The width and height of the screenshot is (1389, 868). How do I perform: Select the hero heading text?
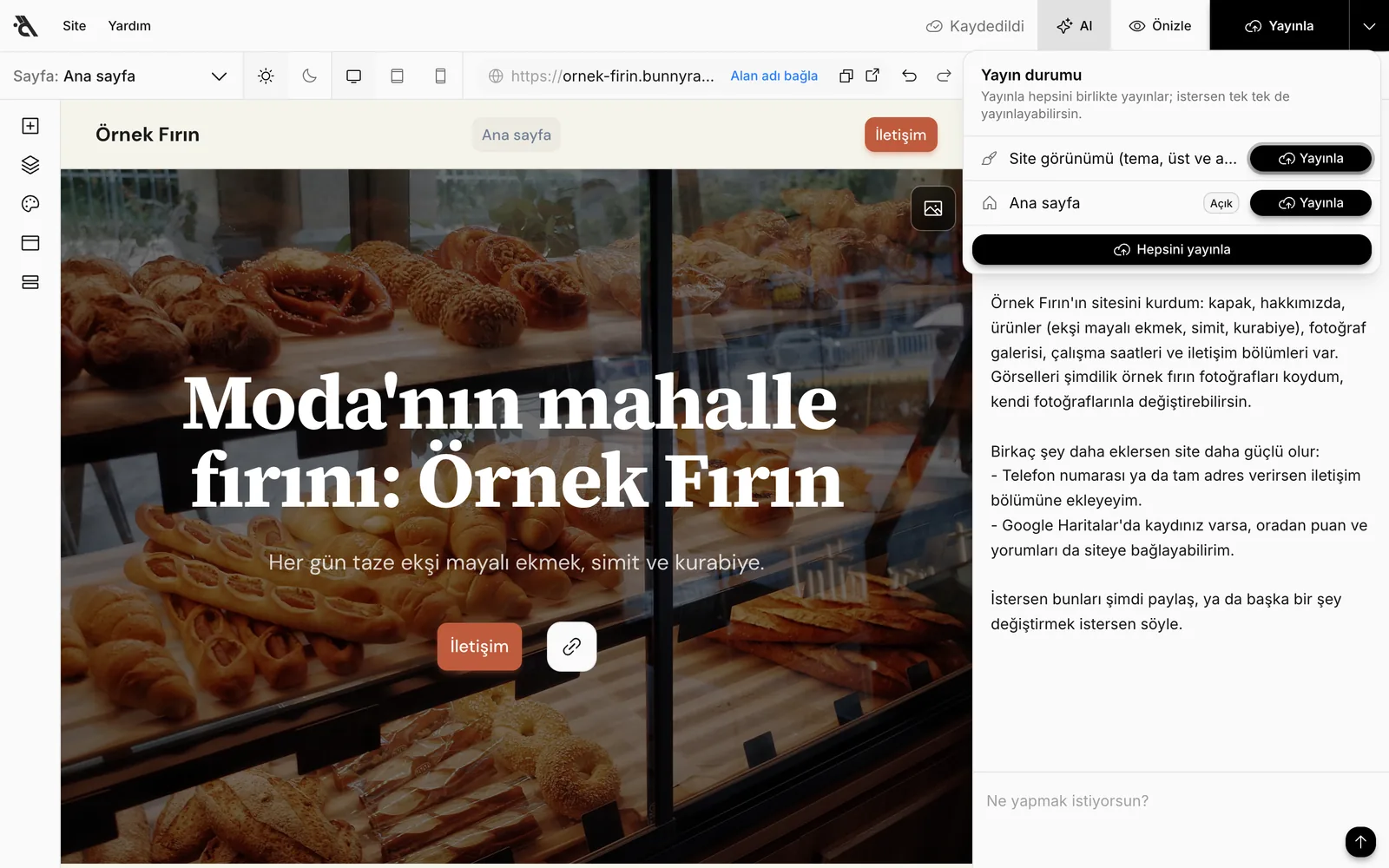coord(514,442)
